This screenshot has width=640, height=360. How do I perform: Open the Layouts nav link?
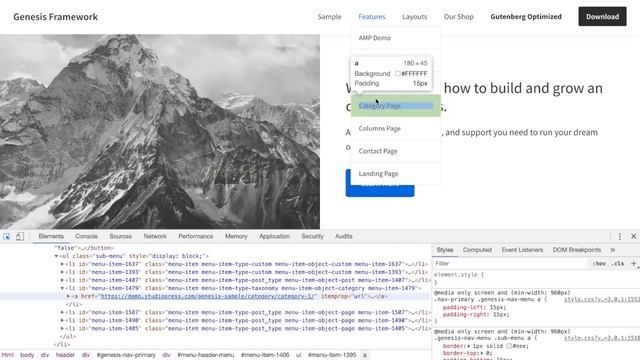point(415,17)
